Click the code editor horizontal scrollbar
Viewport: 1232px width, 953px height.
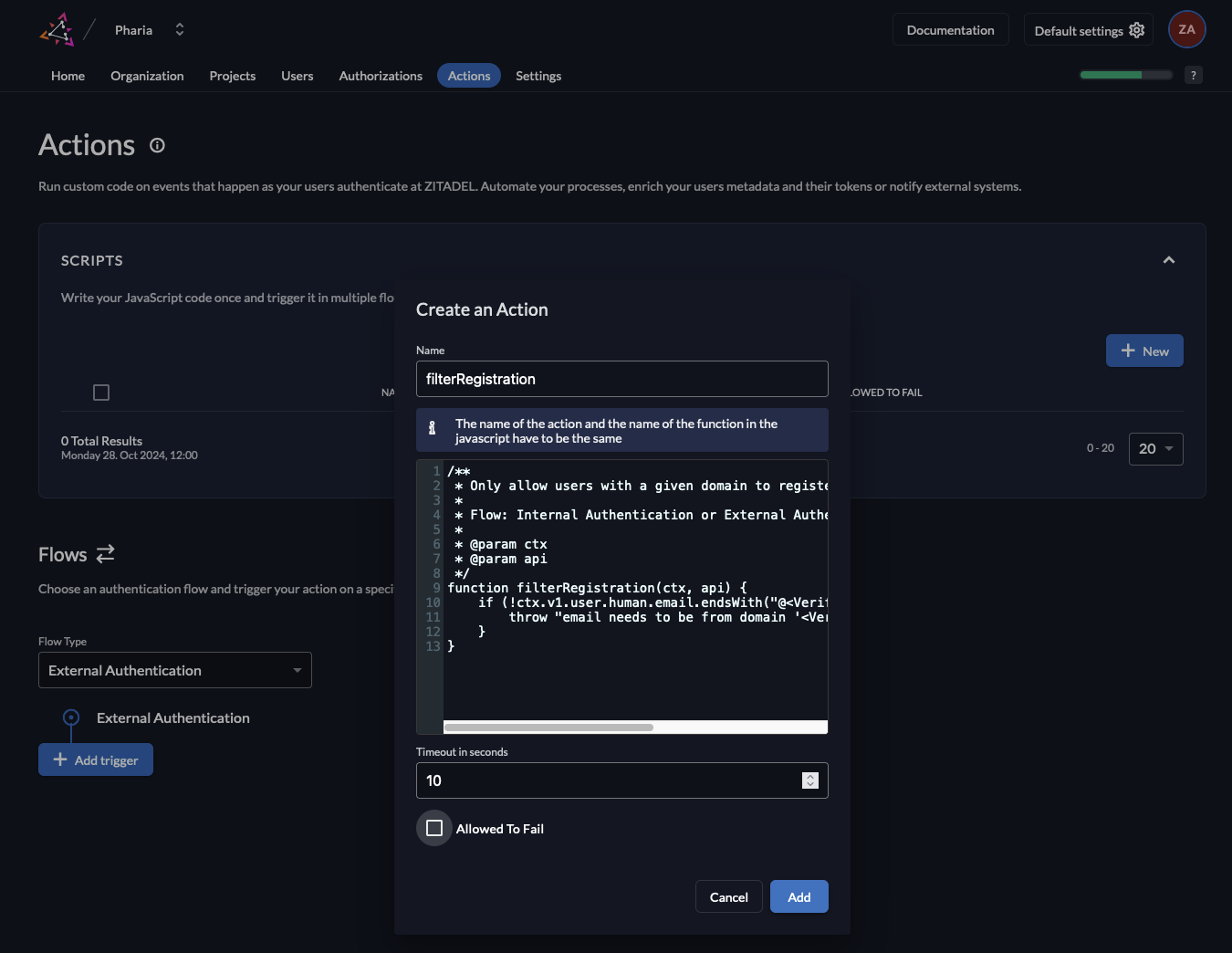(548, 728)
